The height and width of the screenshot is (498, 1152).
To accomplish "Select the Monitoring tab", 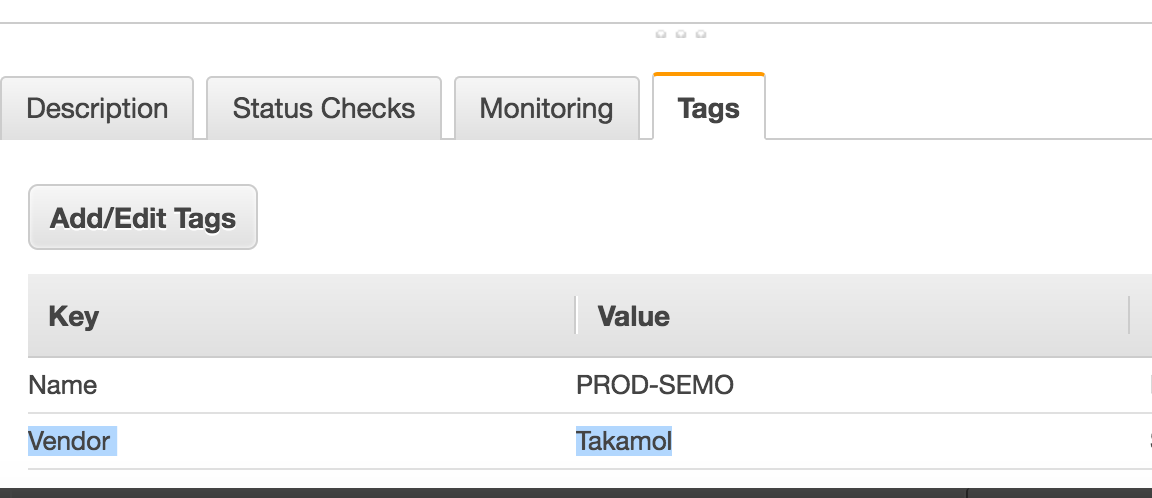I will pyautogui.click(x=546, y=108).
